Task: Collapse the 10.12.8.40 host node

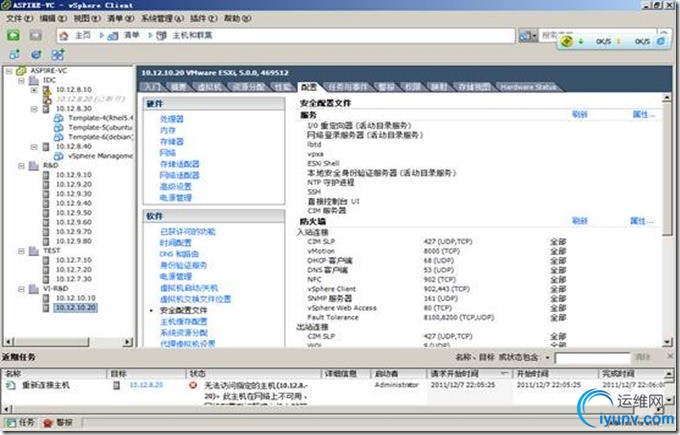Action: [34, 147]
